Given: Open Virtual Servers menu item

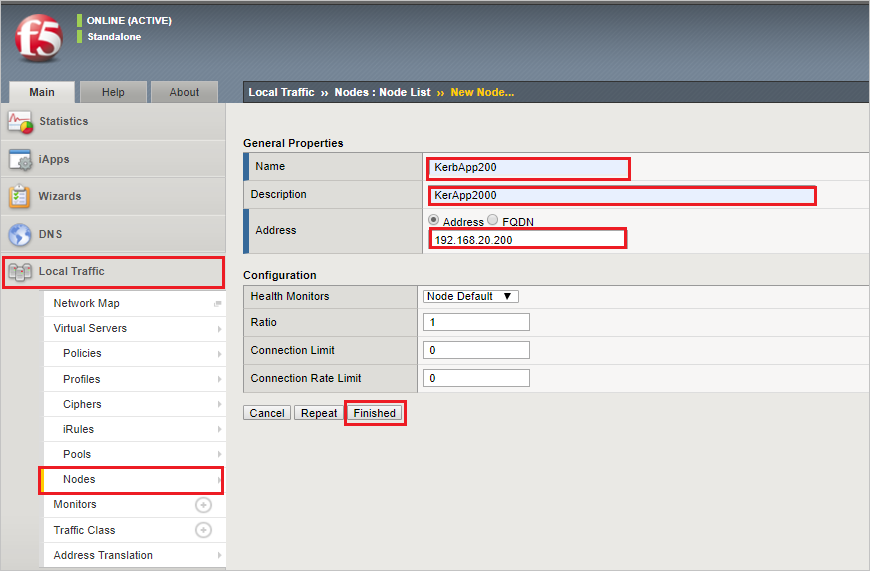Looking at the screenshot, I should (135, 329).
